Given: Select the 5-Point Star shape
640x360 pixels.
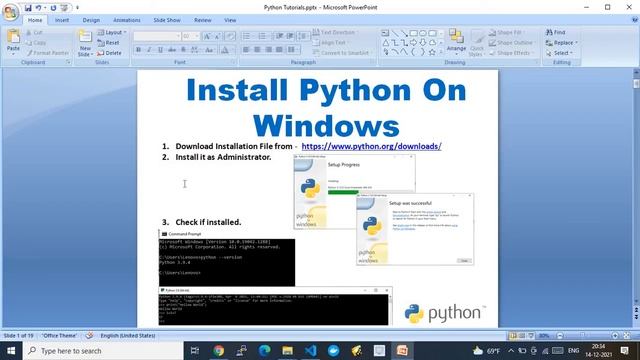Looking at the screenshot, I should (432, 52).
